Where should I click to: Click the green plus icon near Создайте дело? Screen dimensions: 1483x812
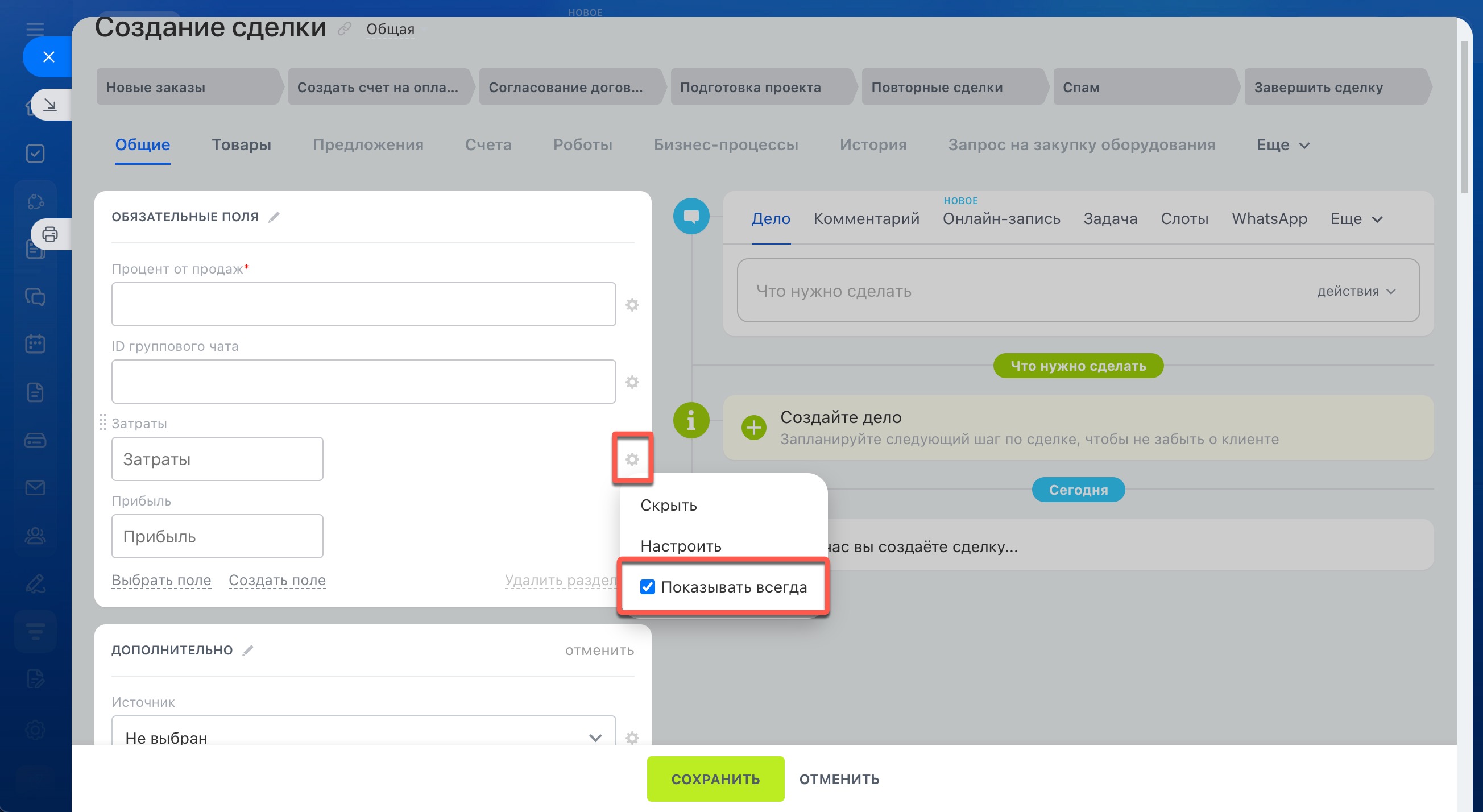click(x=753, y=427)
